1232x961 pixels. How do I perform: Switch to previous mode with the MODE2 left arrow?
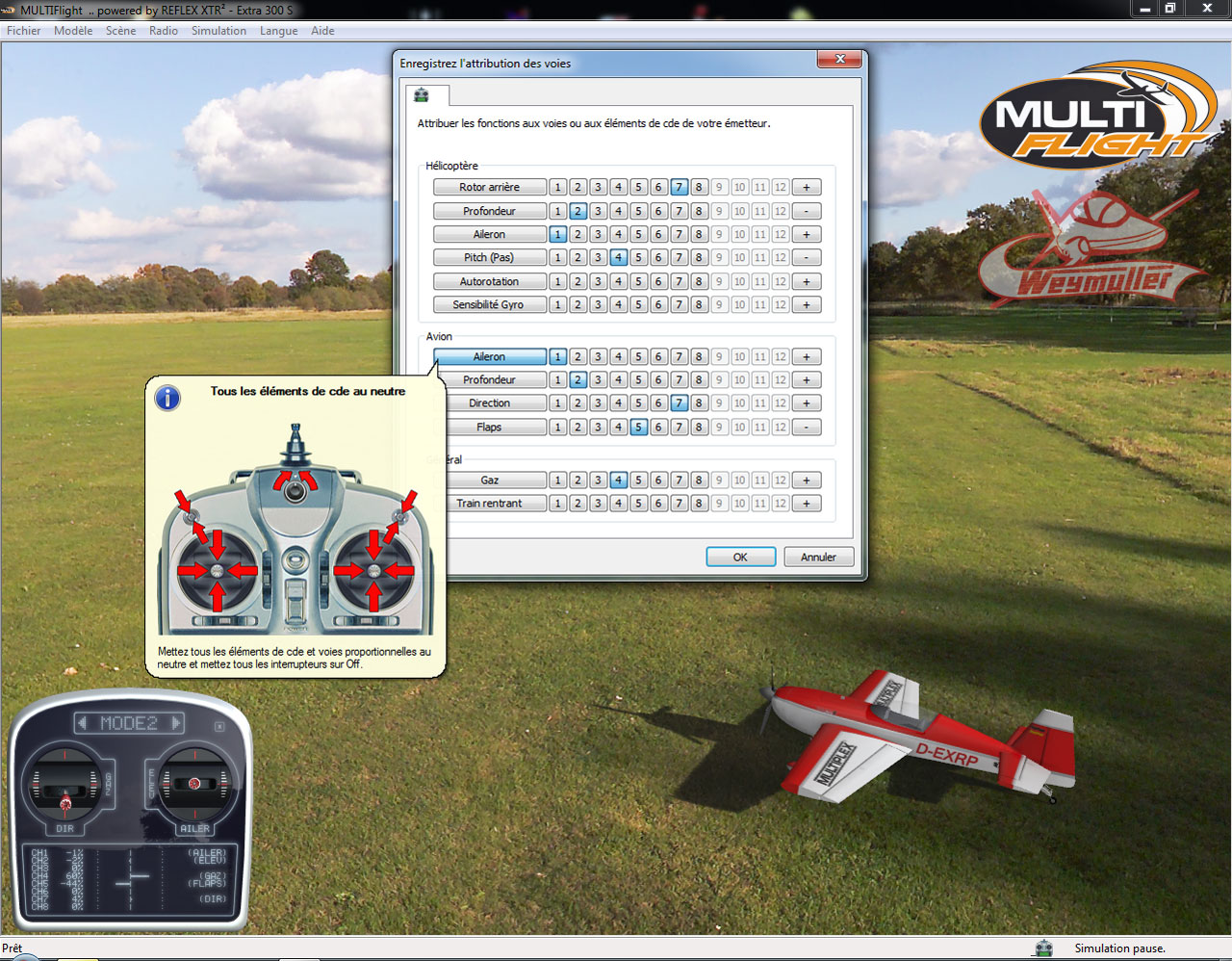pyautogui.click(x=83, y=723)
